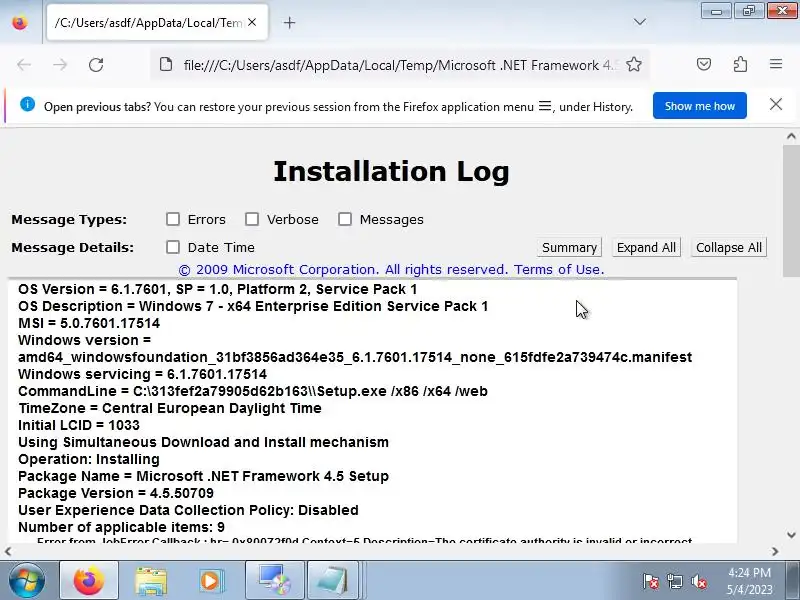The image size is (800, 600).
Task: Click the Initial LCID = 1033 line
Action: [79, 425]
